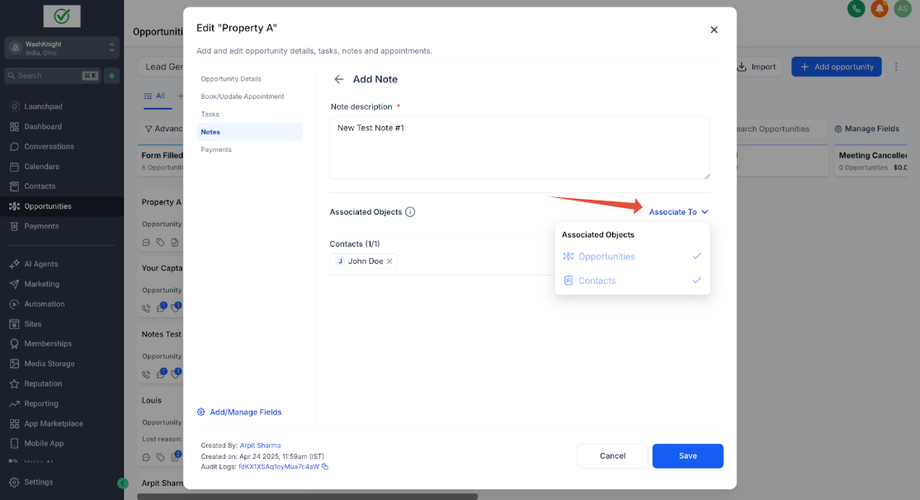The width and height of the screenshot is (920, 500).
Task: Save the note
Action: coord(687,456)
